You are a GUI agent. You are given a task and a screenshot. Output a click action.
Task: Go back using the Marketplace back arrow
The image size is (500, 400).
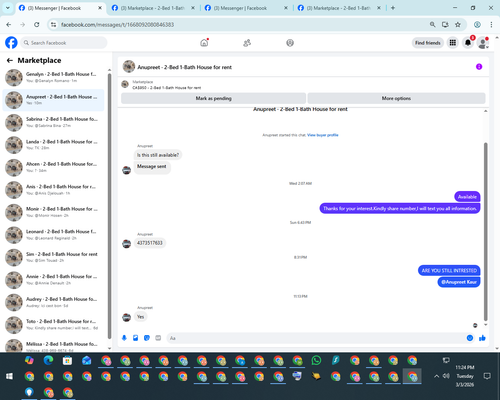coord(10,60)
